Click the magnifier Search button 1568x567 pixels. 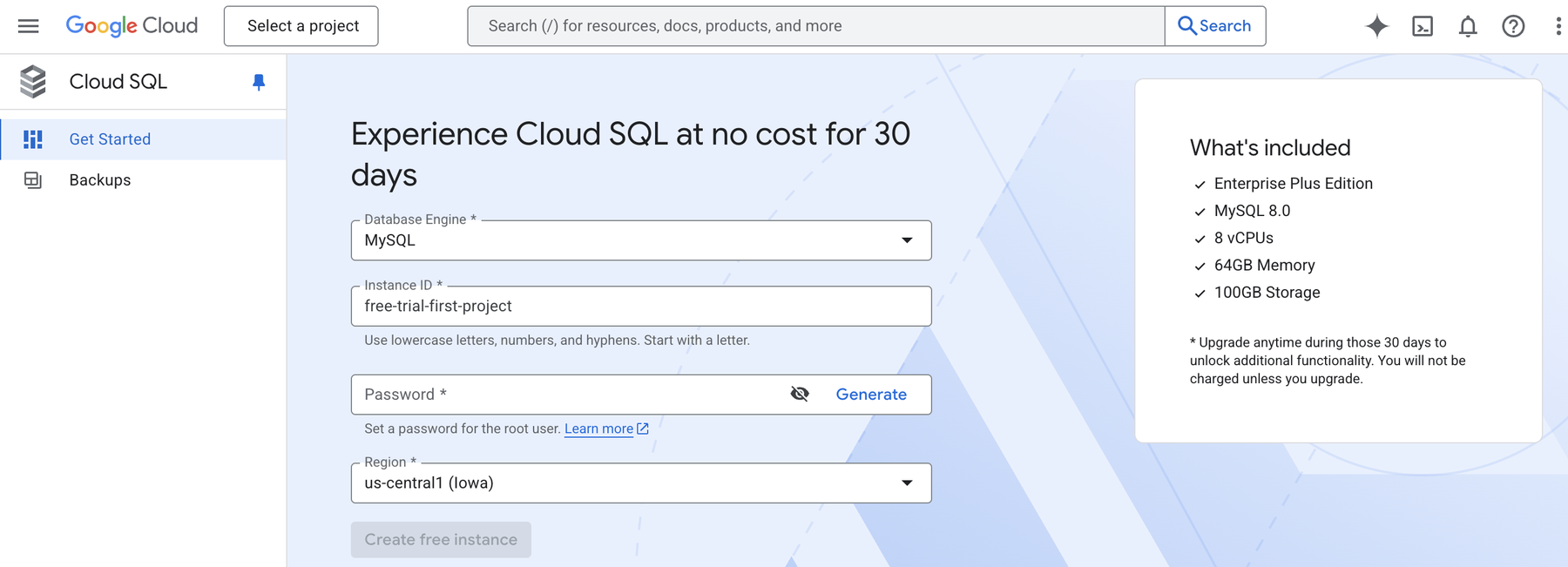click(x=1215, y=26)
